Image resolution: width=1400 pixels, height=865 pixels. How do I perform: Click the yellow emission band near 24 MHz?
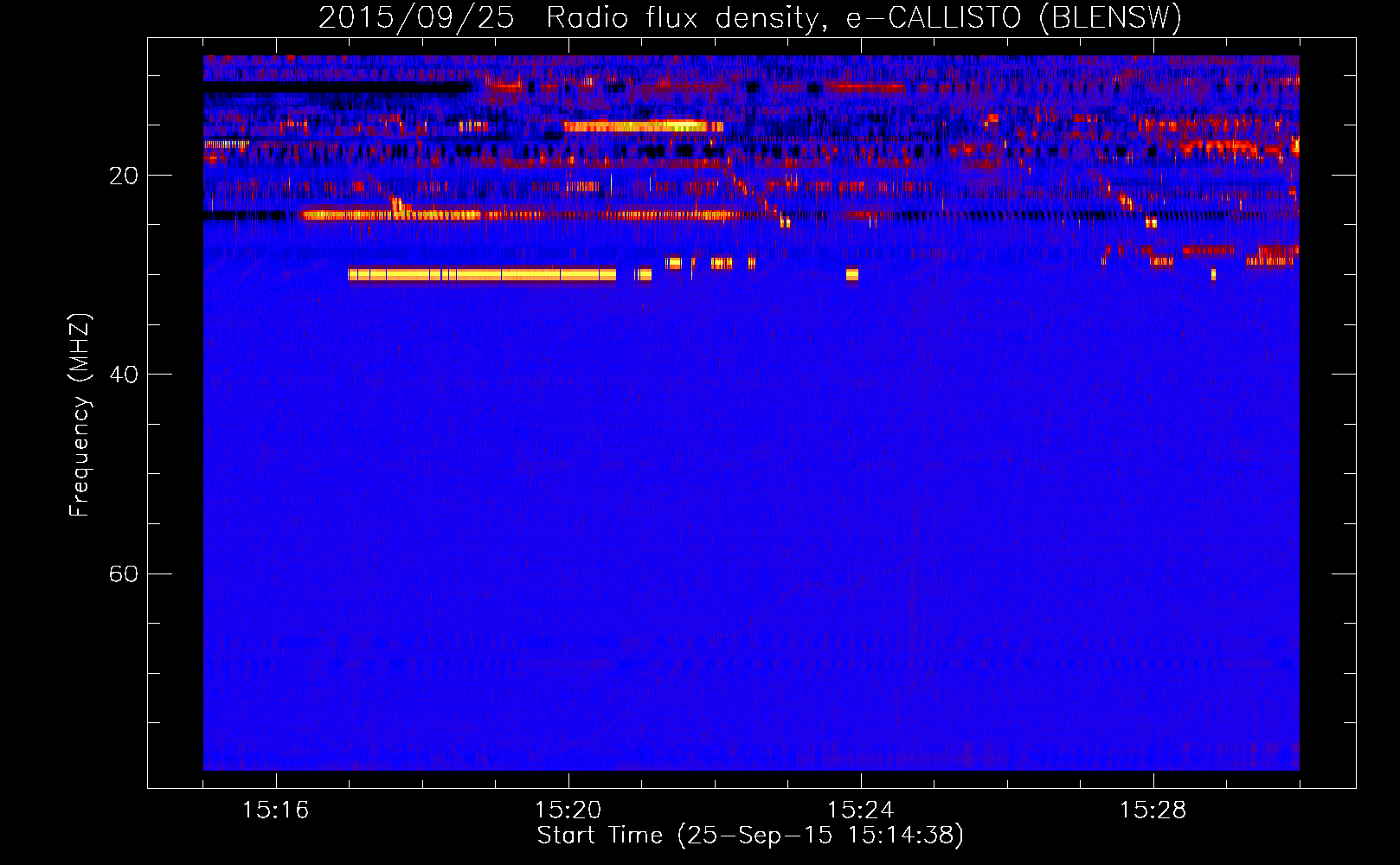click(391, 215)
